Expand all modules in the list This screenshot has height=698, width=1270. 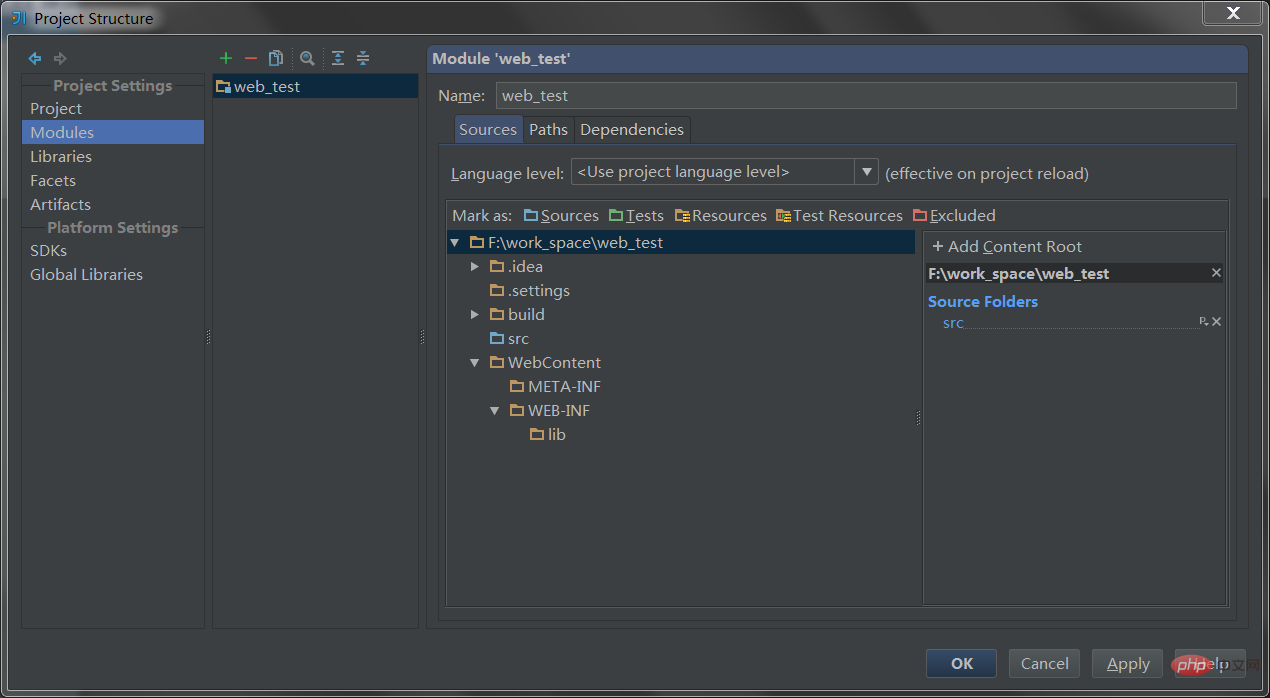338,59
